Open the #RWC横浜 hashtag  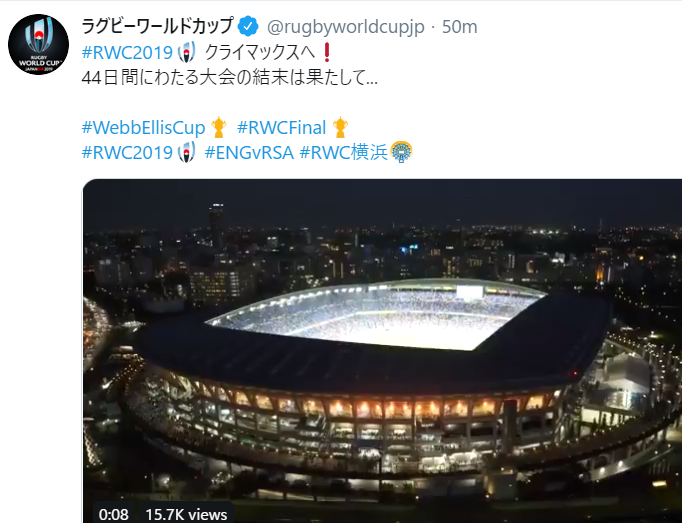344,153
